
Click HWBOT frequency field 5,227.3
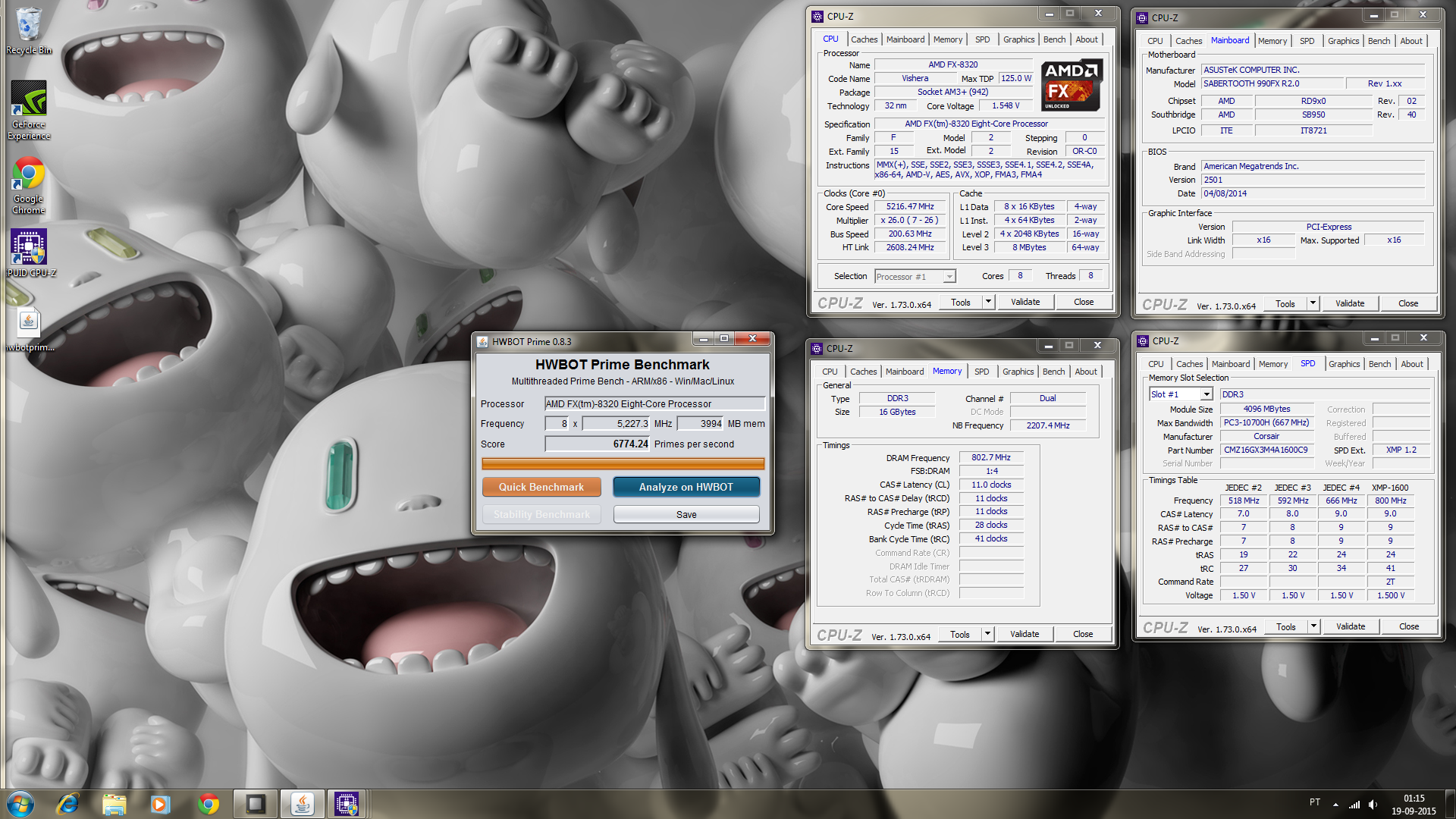(616, 424)
